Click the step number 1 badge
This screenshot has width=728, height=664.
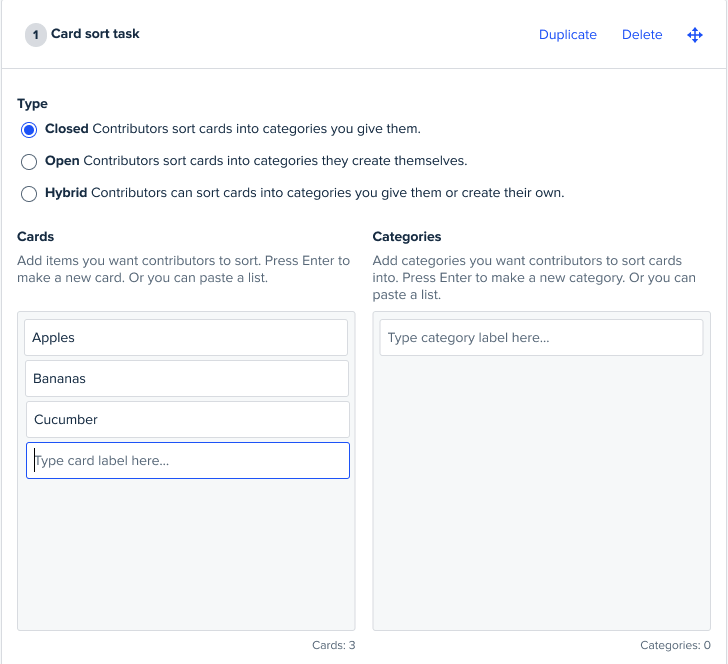coord(36,35)
